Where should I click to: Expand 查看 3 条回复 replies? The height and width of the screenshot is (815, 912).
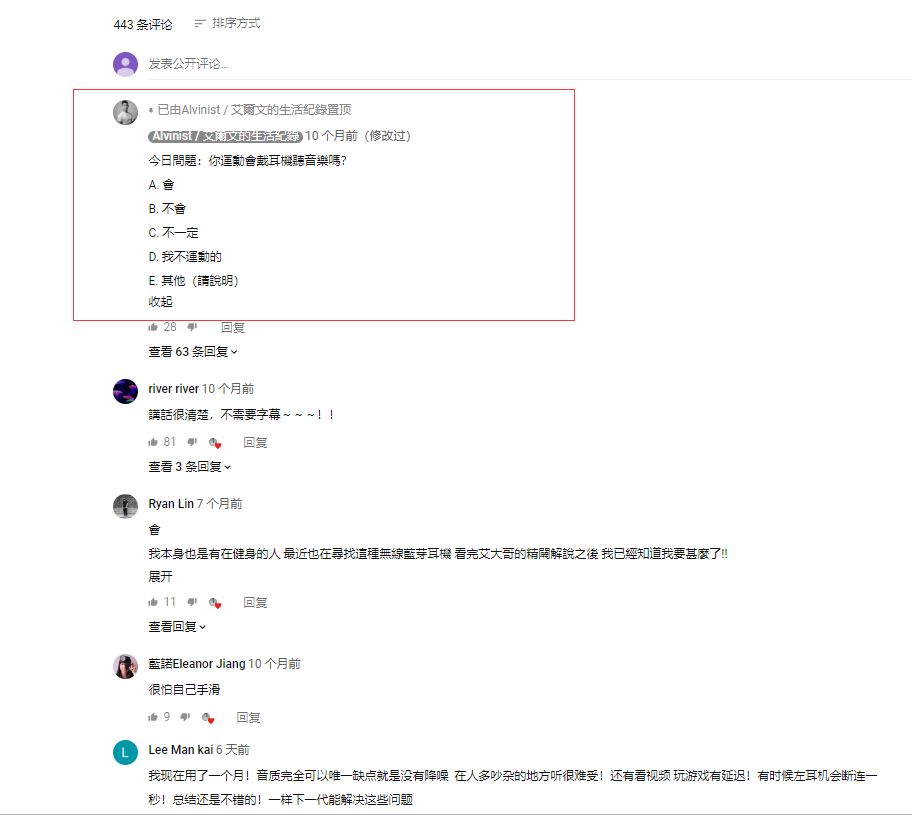(190, 467)
